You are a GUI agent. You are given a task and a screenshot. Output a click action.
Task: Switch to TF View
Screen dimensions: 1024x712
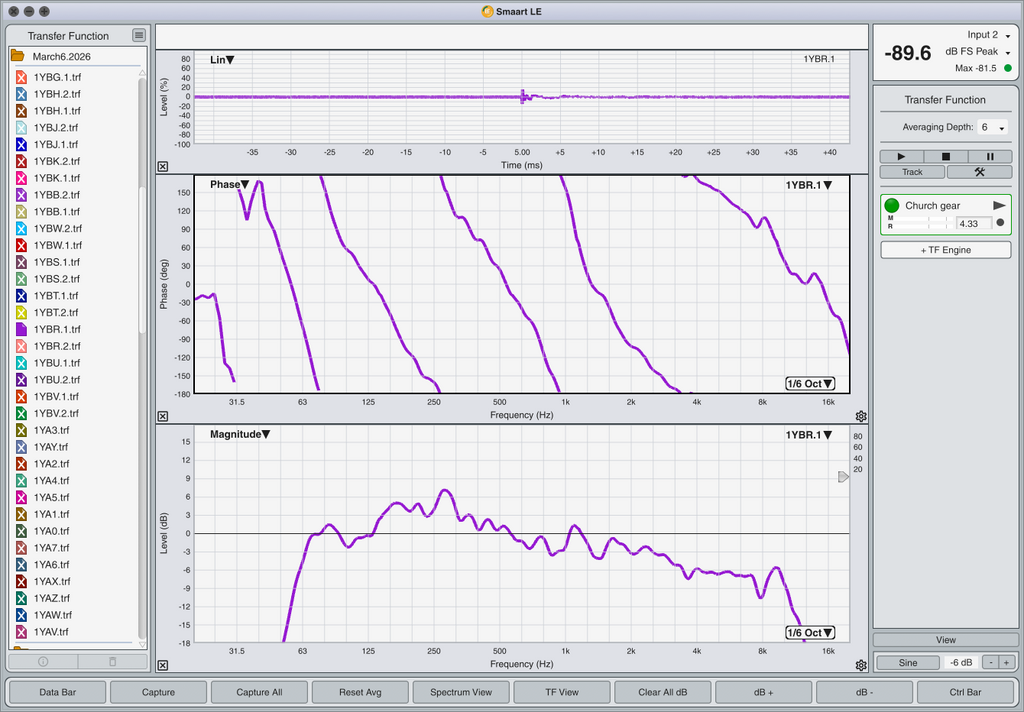[561, 692]
